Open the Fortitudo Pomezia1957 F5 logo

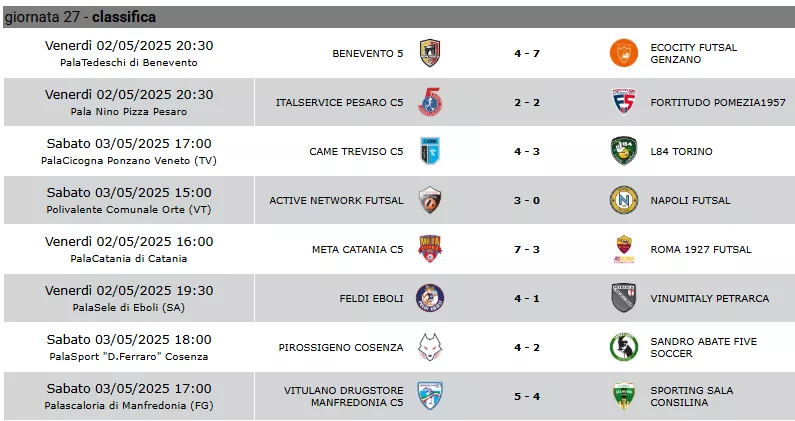coord(624,102)
